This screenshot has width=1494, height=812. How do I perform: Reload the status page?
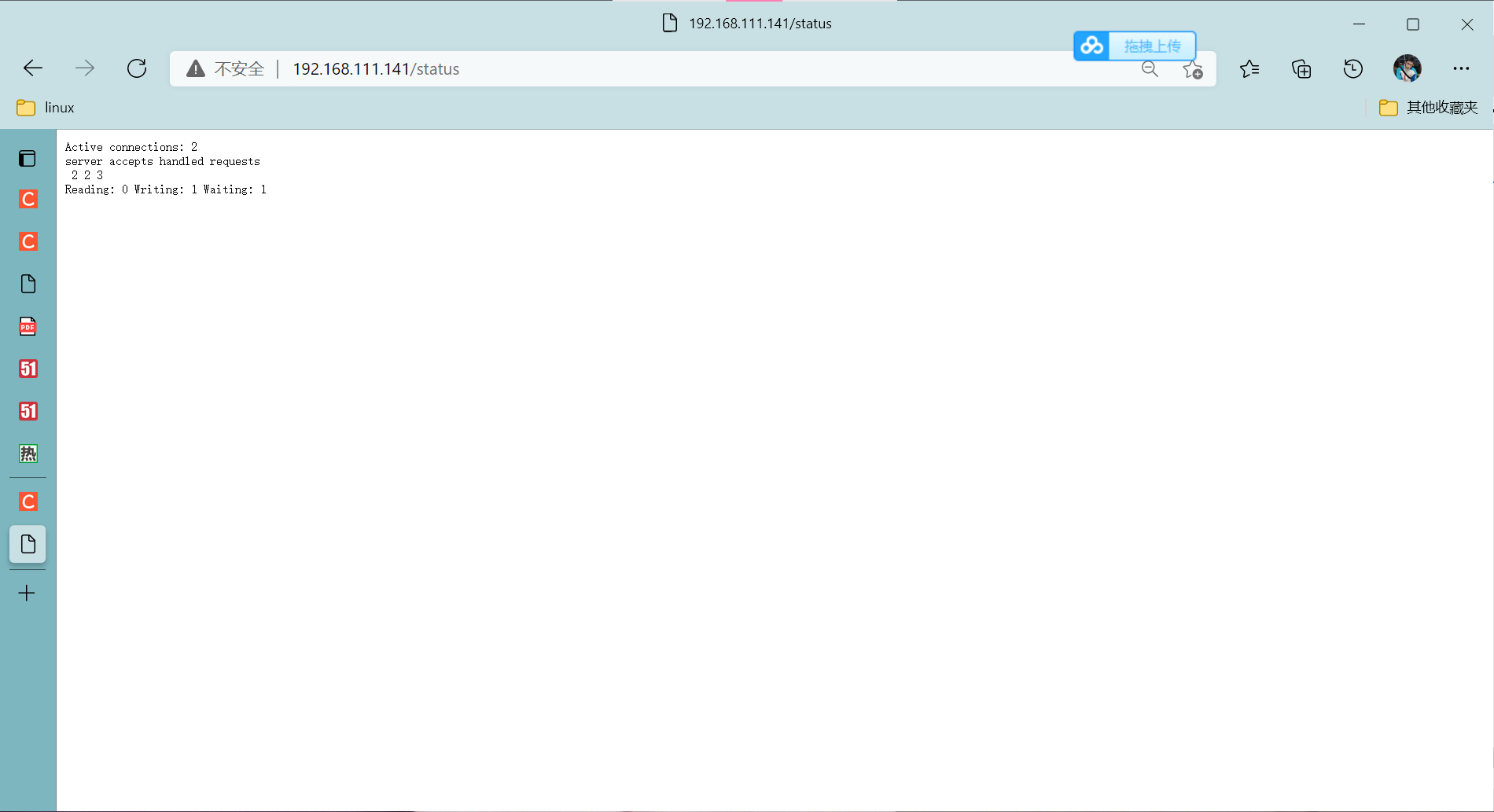(137, 68)
